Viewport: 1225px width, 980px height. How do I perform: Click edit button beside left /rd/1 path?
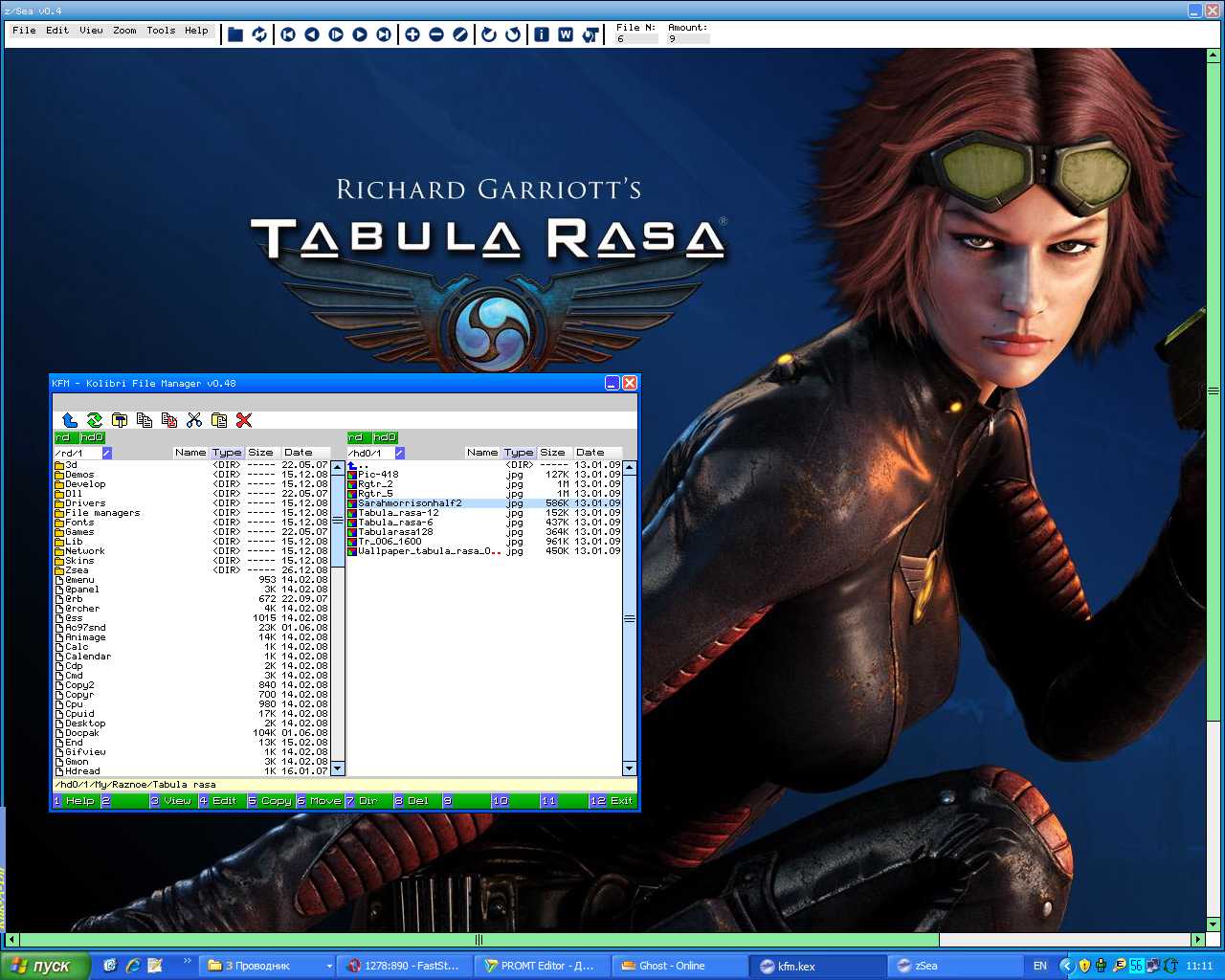click(107, 453)
